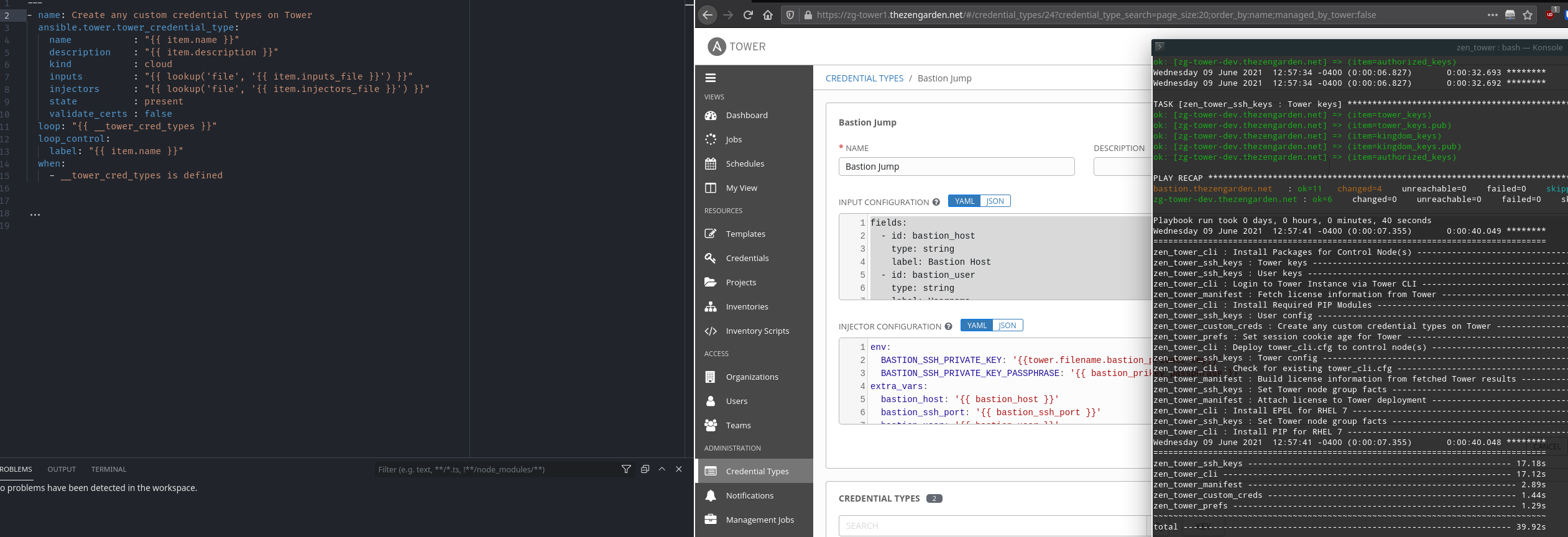This screenshot has width=1568, height=537.
Task: Open tracking protection shield in address bar
Action: [790, 15]
